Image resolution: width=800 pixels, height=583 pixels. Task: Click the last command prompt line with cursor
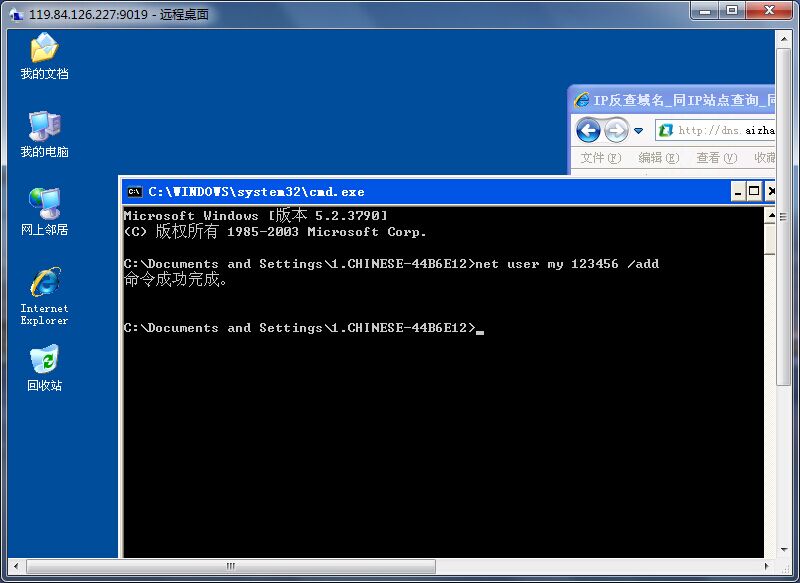pos(304,327)
